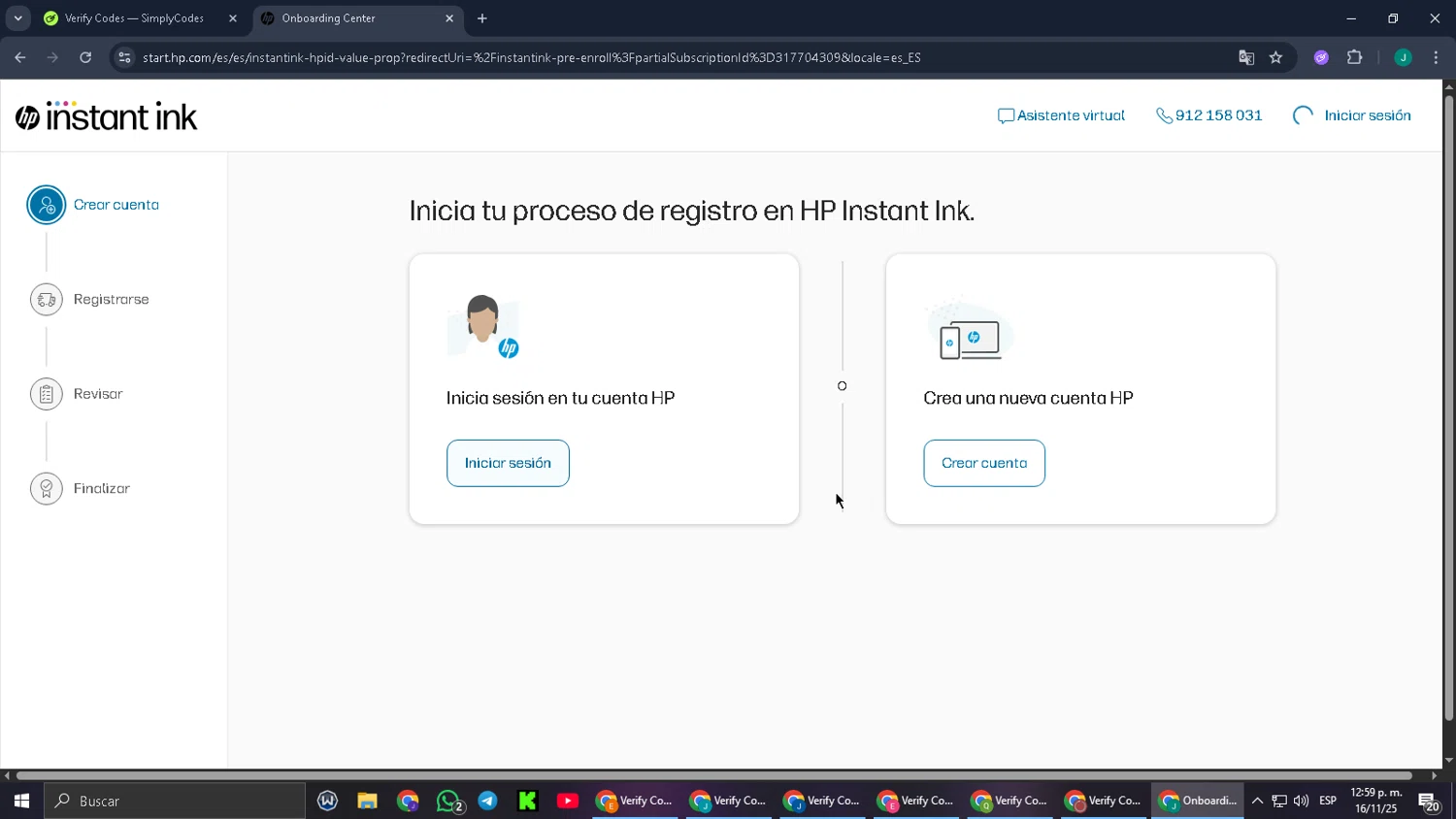The width and height of the screenshot is (1456, 819).
Task: Click the Revisar sidebar label
Action: click(98, 394)
